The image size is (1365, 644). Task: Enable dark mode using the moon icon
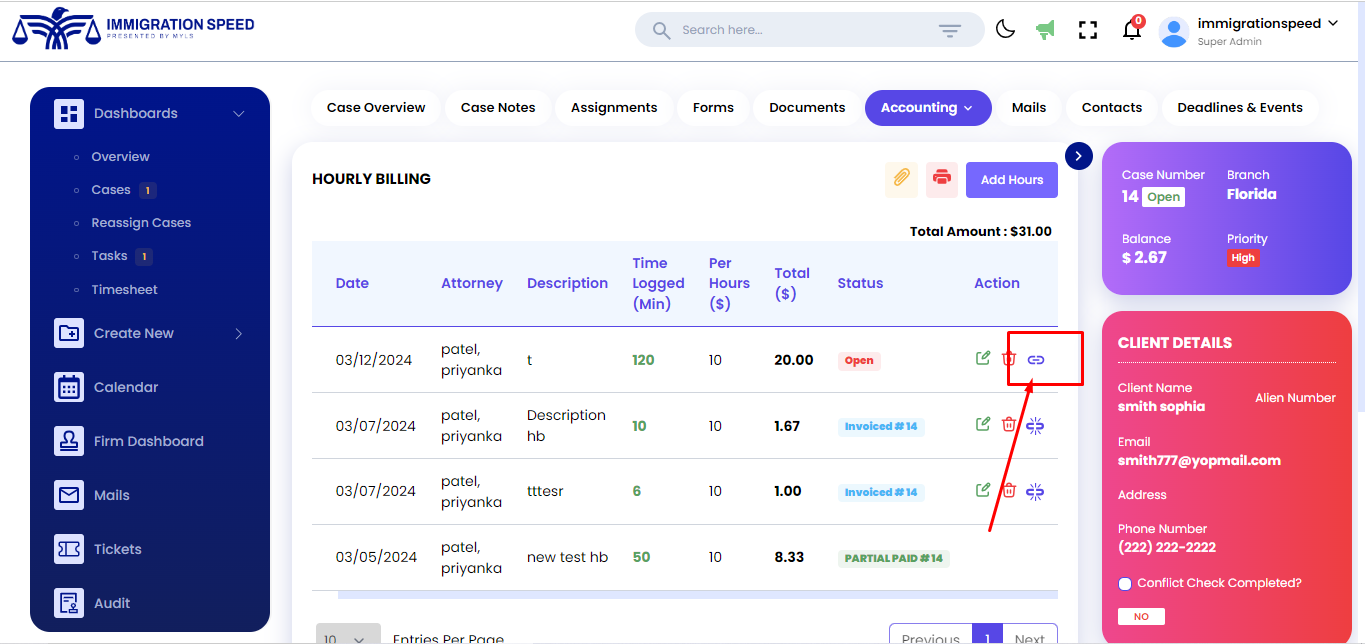(1005, 29)
